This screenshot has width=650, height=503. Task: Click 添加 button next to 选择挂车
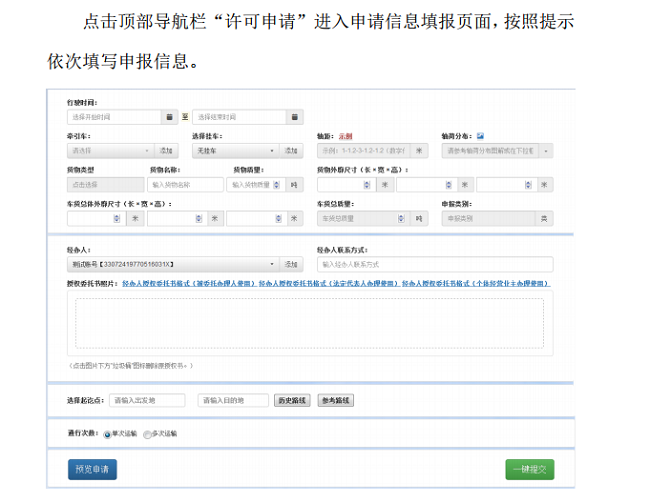tap(291, 151)
